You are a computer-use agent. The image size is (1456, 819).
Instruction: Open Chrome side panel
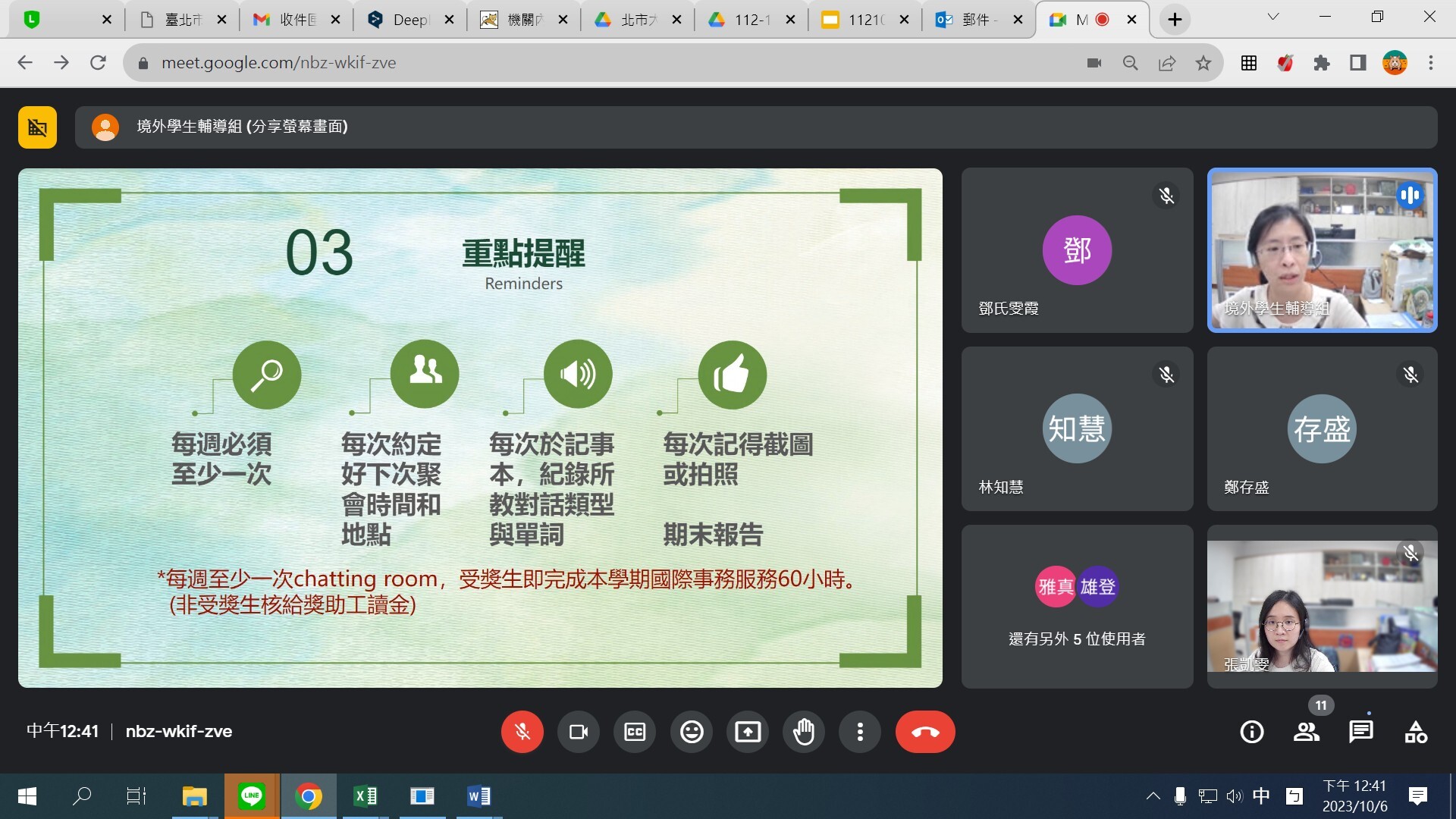click(x=1358, y=63)
